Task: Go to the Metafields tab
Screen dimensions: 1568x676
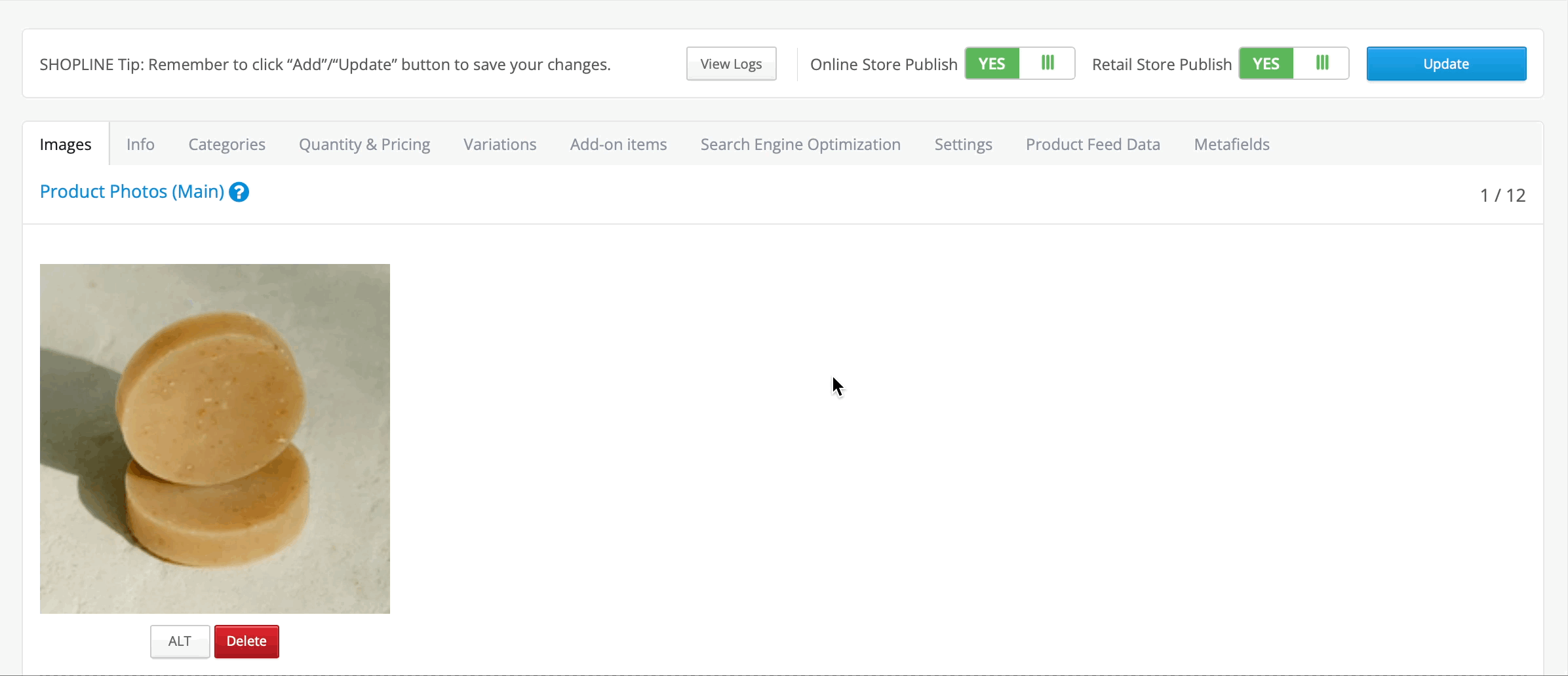Action: (1232, 144)
